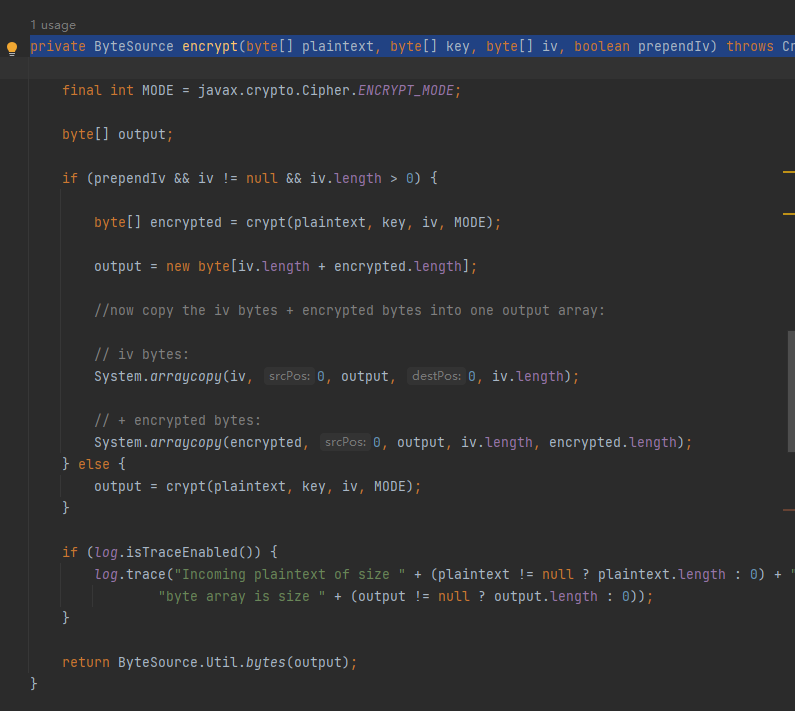Click the throws keyword in the signature
The height and width of the screenshot is (711, 795).
coord(750,47)
